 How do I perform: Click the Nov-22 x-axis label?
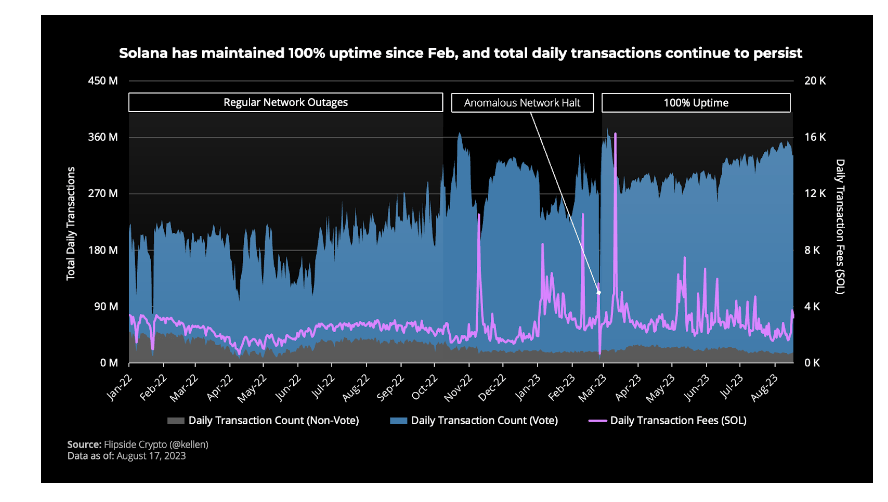coord(458,388)
